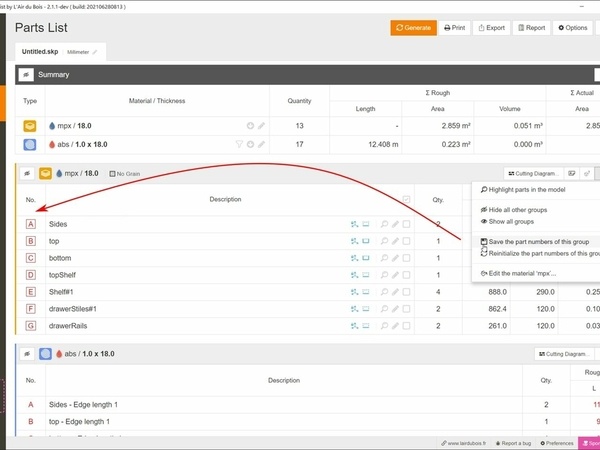Click the abs edge material icon in Summary
This screenshot has width=600, height=450.
[x=30, y=144]
